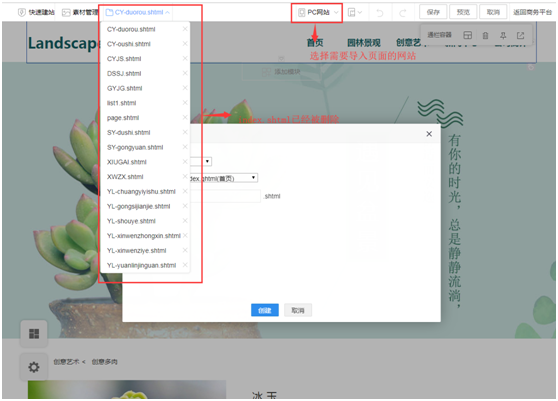Remove page.shtml with its X icon
The height and width of the screenshot is (401, 558).
click(x=185, y=117)
